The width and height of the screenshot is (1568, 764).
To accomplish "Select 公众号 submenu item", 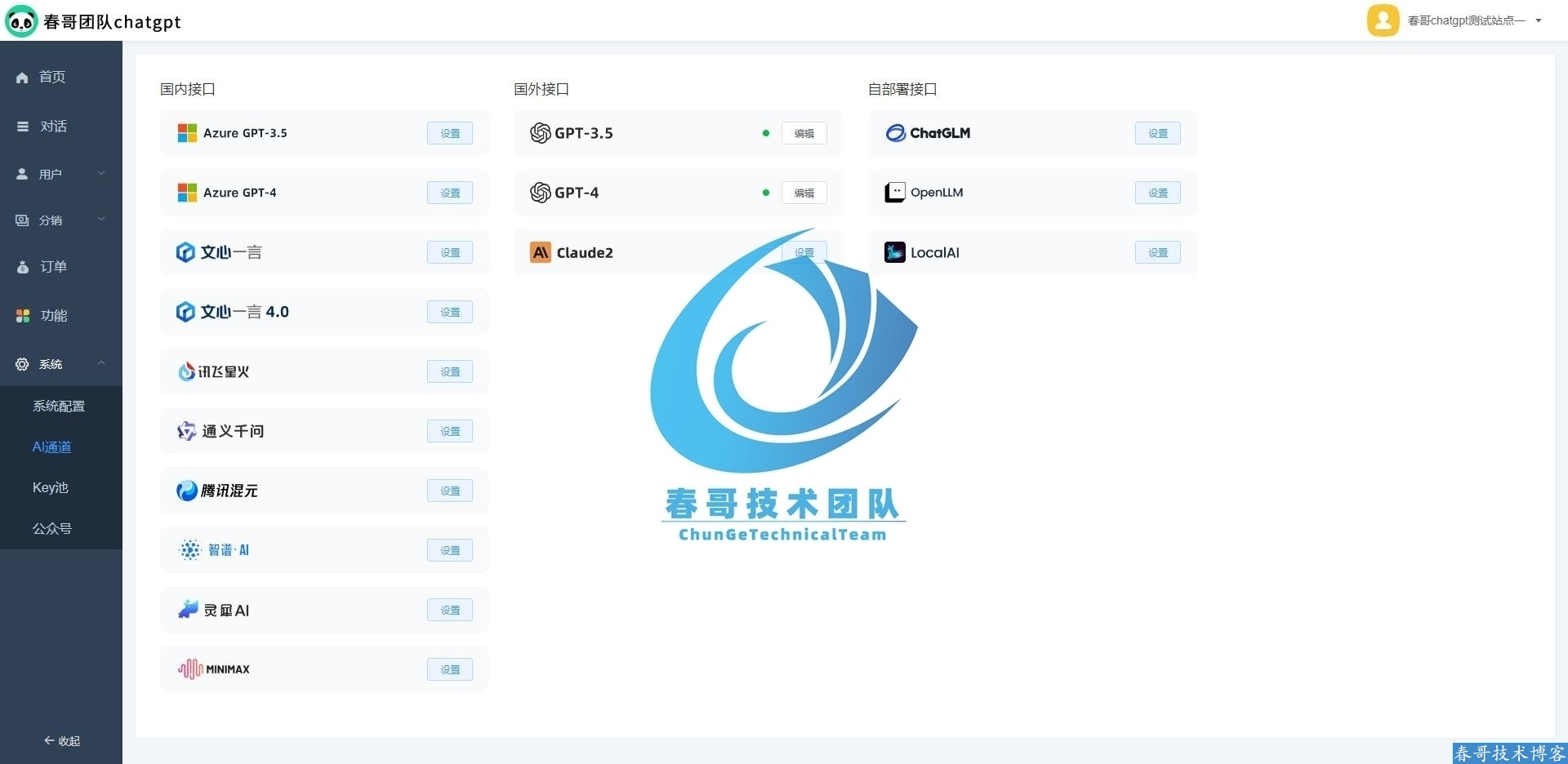I will click(x=52, y=529).
